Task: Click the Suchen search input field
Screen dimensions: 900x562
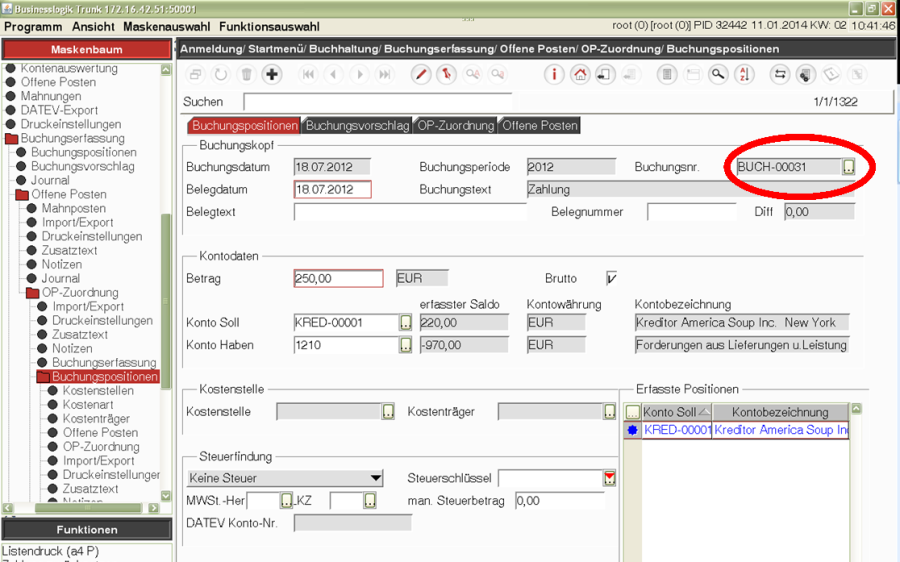Action: point(377,102)
